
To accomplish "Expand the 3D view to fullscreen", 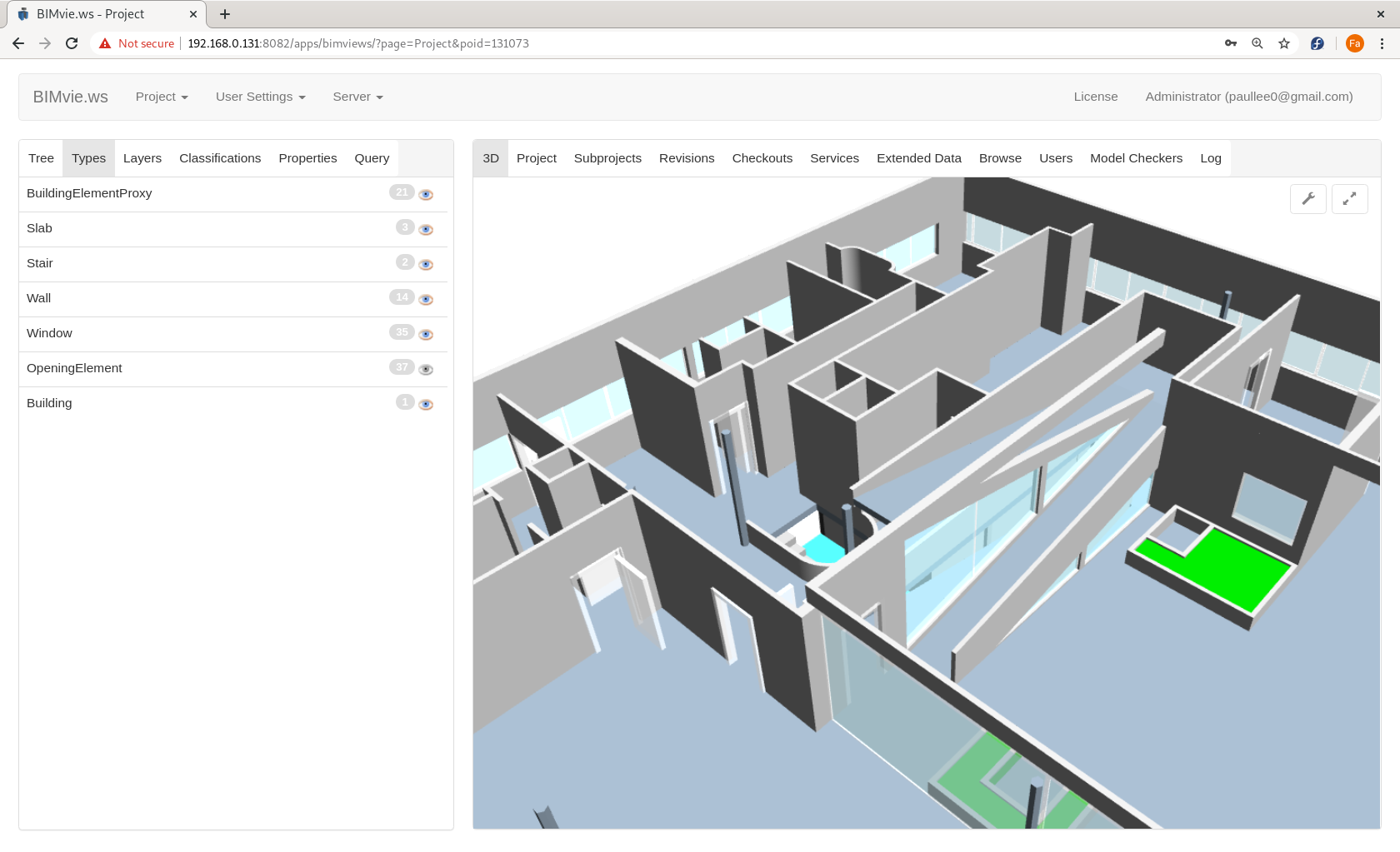I will click(x=1350, y=198).
